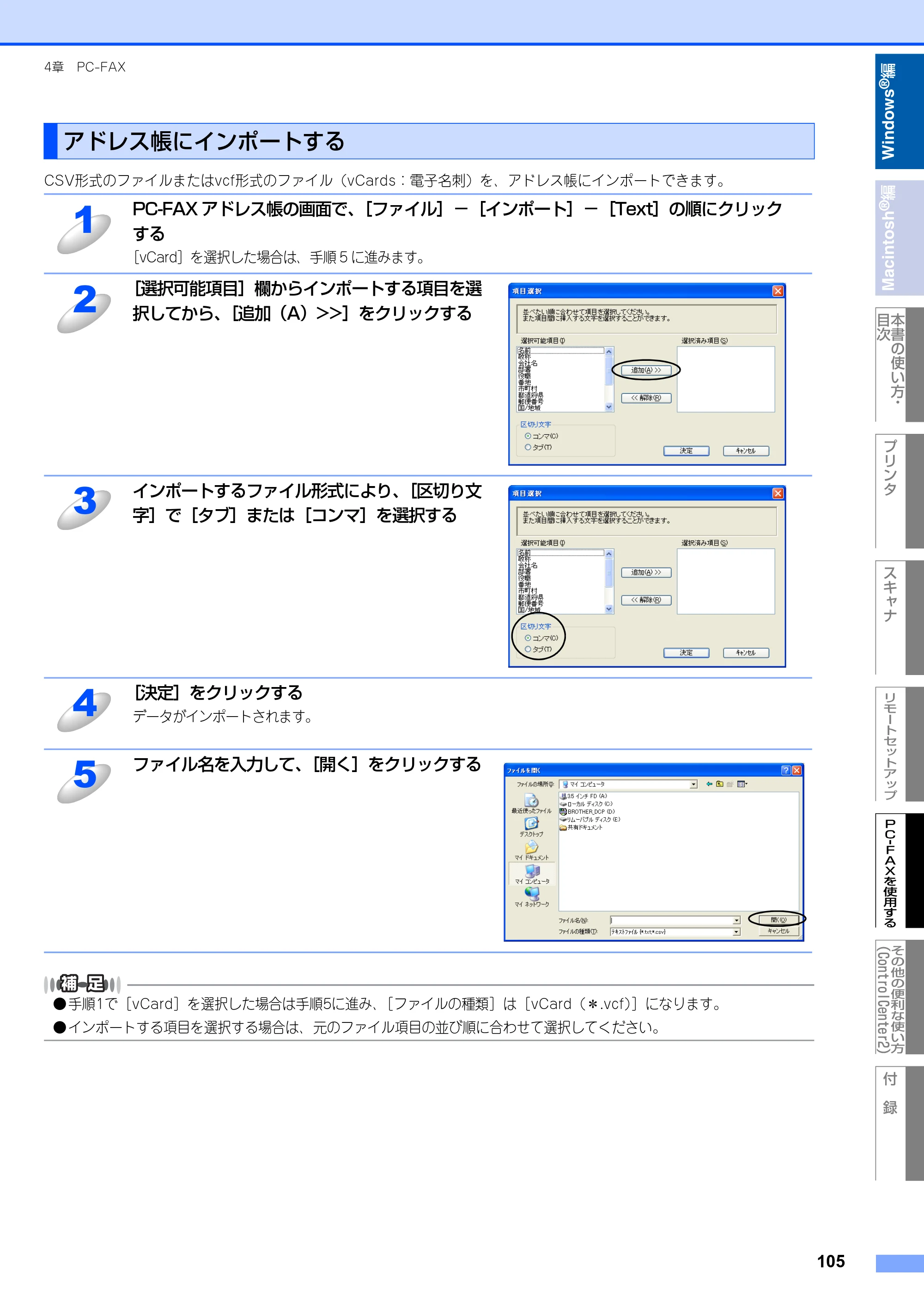924x1308 pixels.
Task: Open 最近使ったファイル in the places bar
Action: (531, 804)
